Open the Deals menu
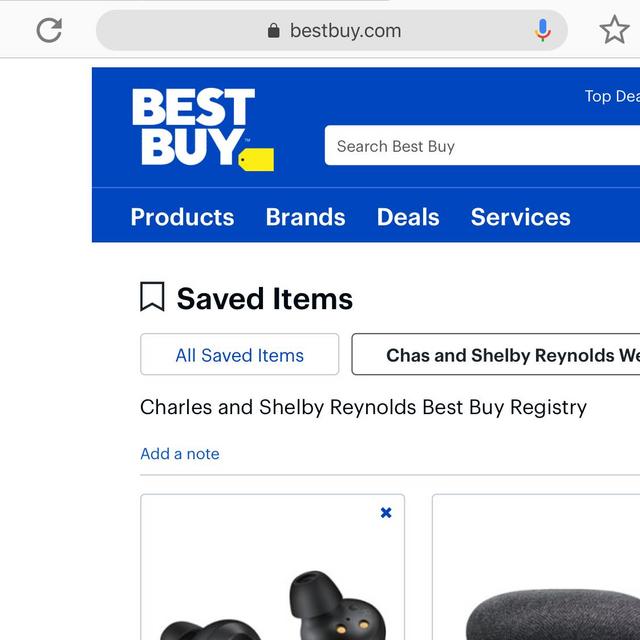 (x=408, y=217)
